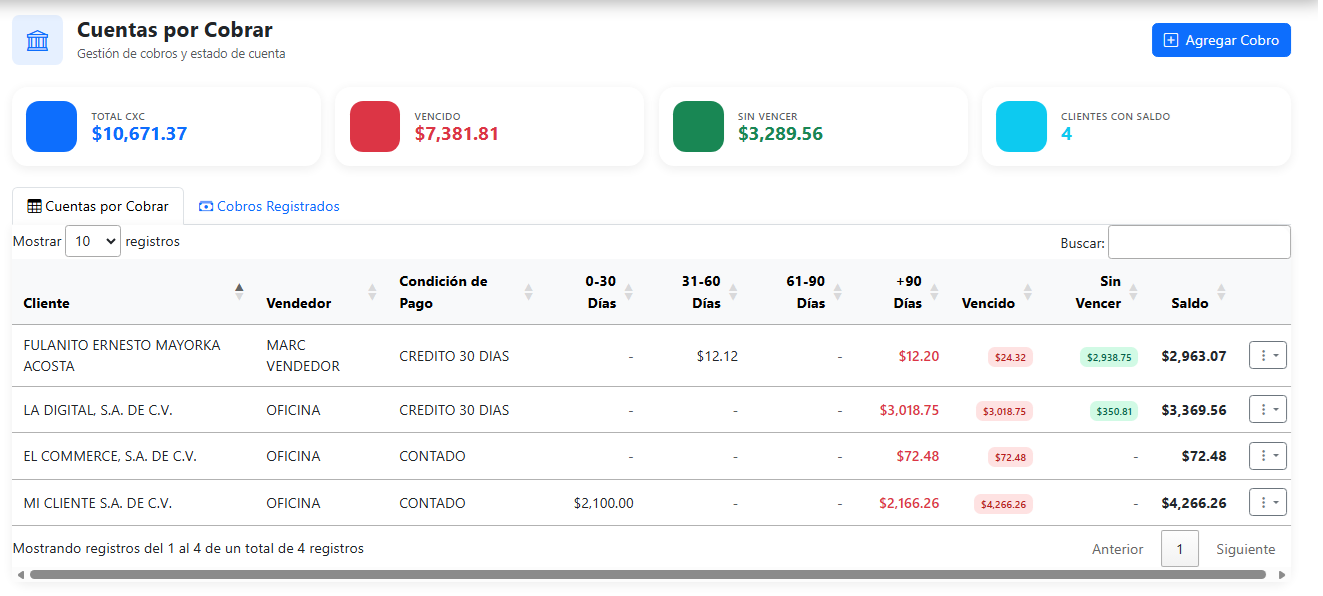Click inside the Buscar search field
1323x596 pixels.
pyautogui.click(x=1198, y=241)
